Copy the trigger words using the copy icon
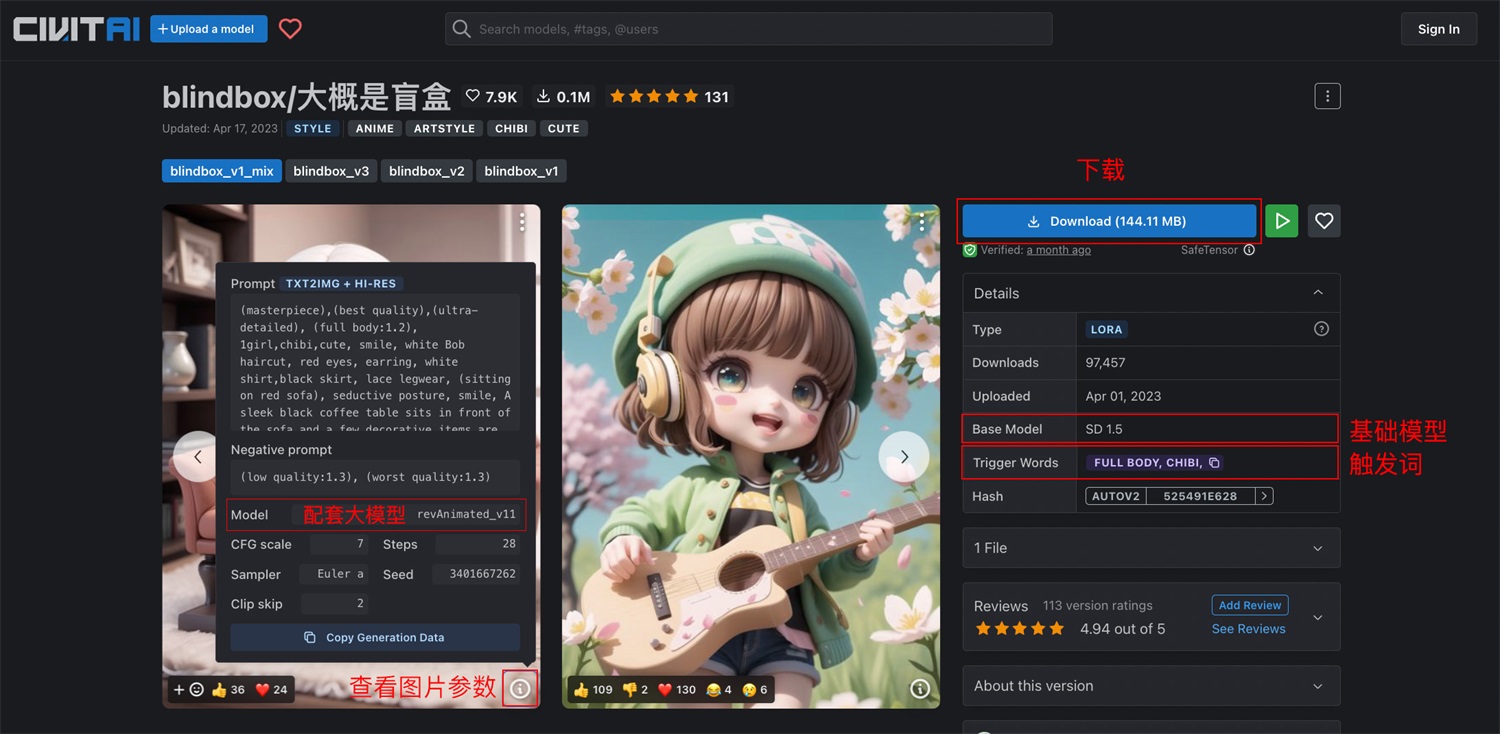 [x=1214, y=462]
